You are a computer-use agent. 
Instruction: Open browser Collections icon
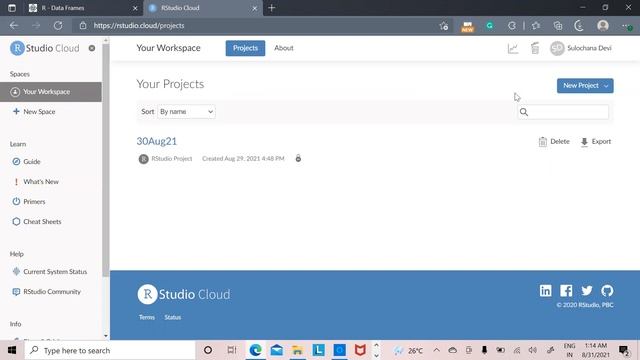(558, 26)
